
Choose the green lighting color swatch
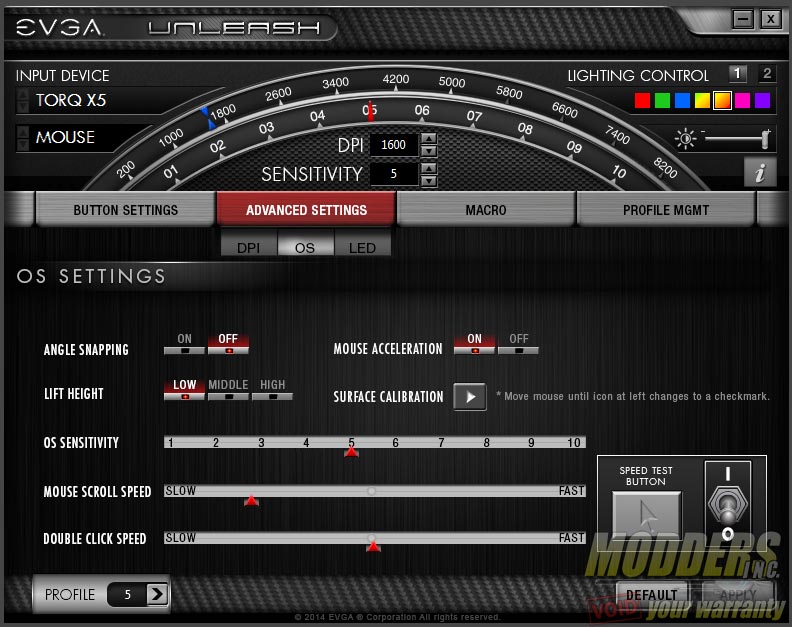pos(662,101)
